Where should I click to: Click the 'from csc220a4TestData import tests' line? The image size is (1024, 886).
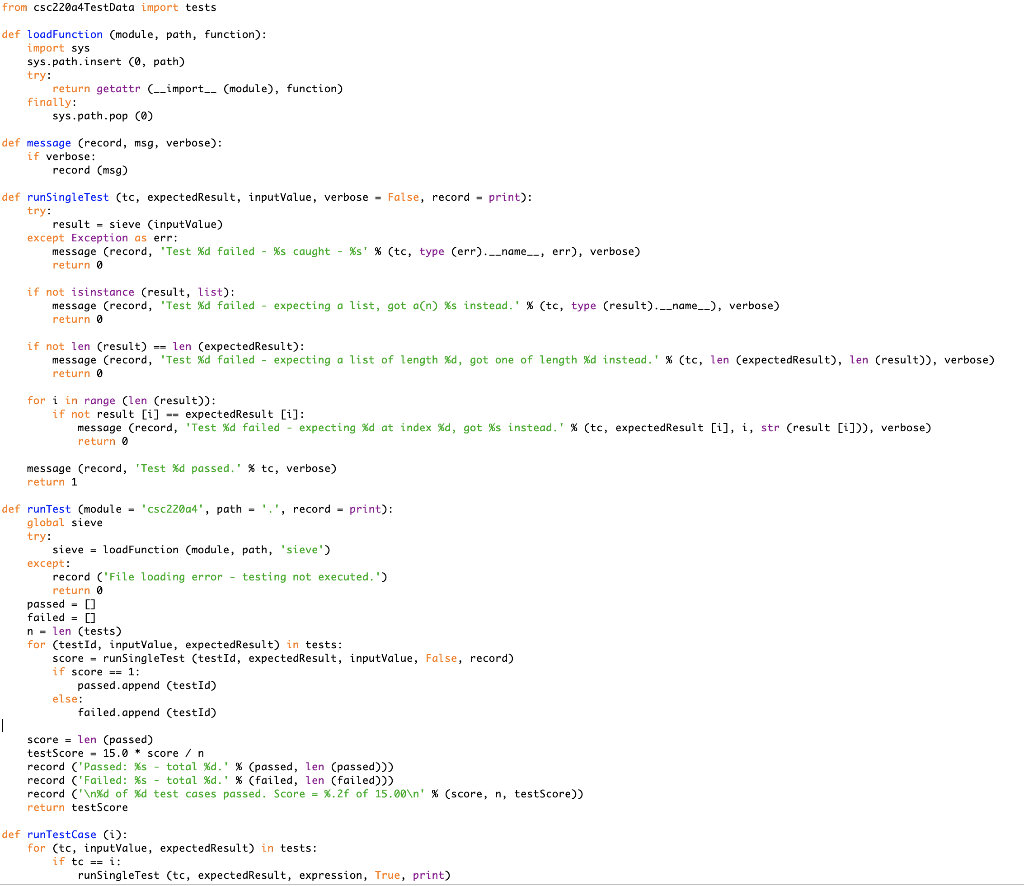click(x=109, y=7)
